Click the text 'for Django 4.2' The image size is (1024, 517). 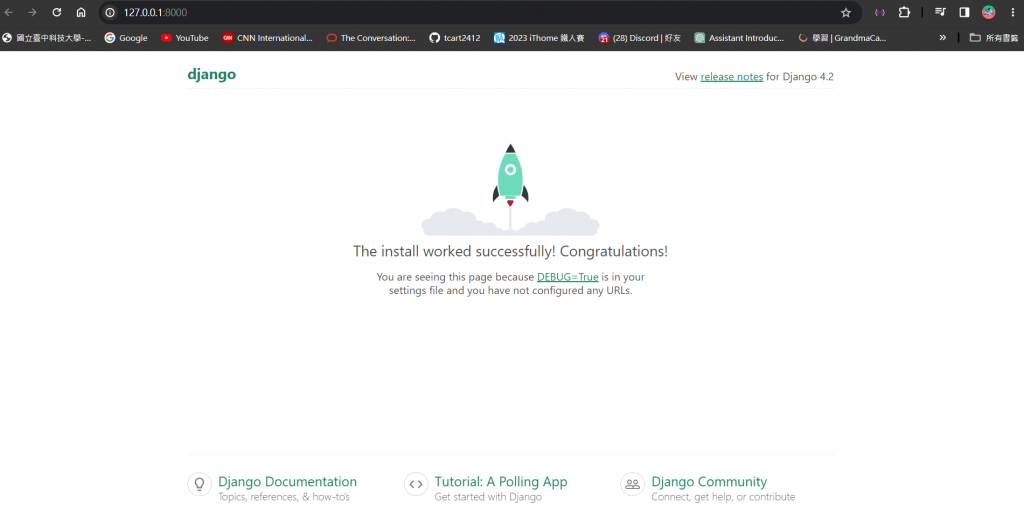799,76
